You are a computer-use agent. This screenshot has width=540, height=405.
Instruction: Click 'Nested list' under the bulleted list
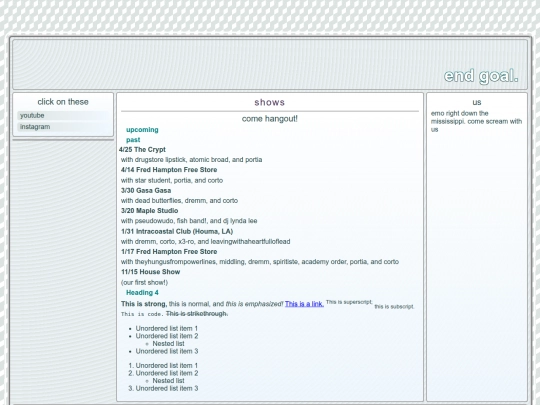(168, 344)
